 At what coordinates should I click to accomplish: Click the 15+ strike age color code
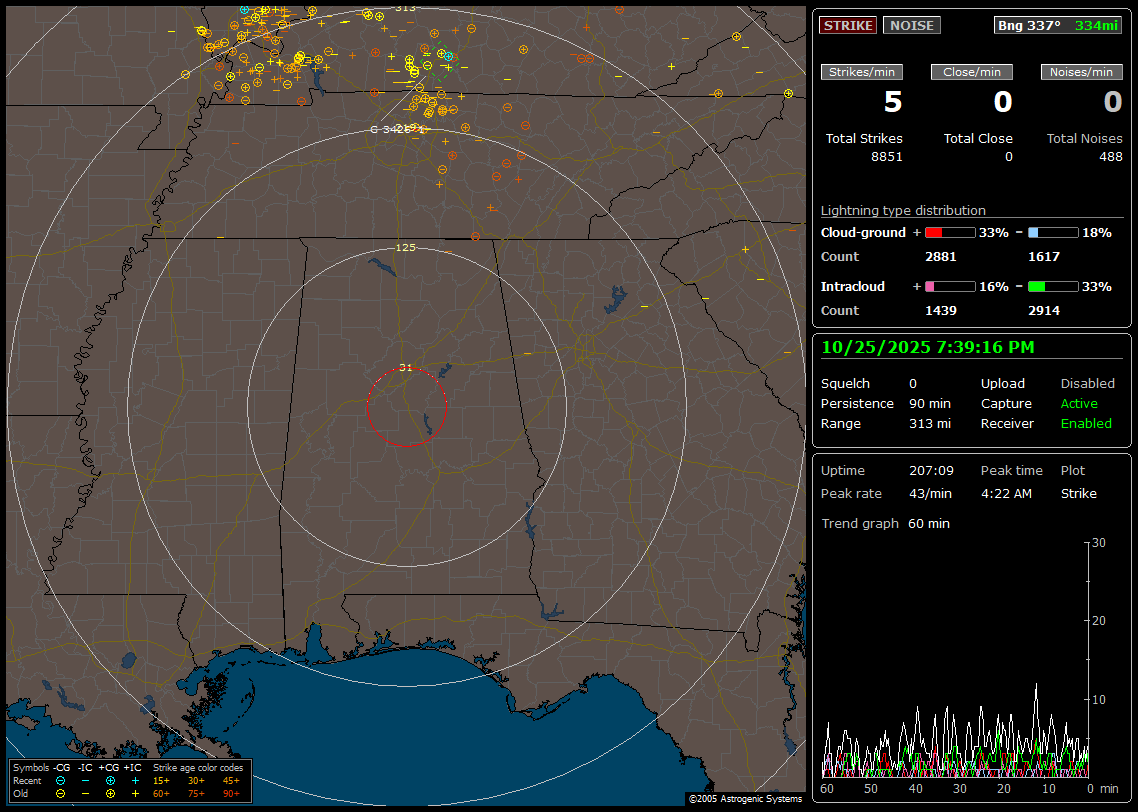161,780
